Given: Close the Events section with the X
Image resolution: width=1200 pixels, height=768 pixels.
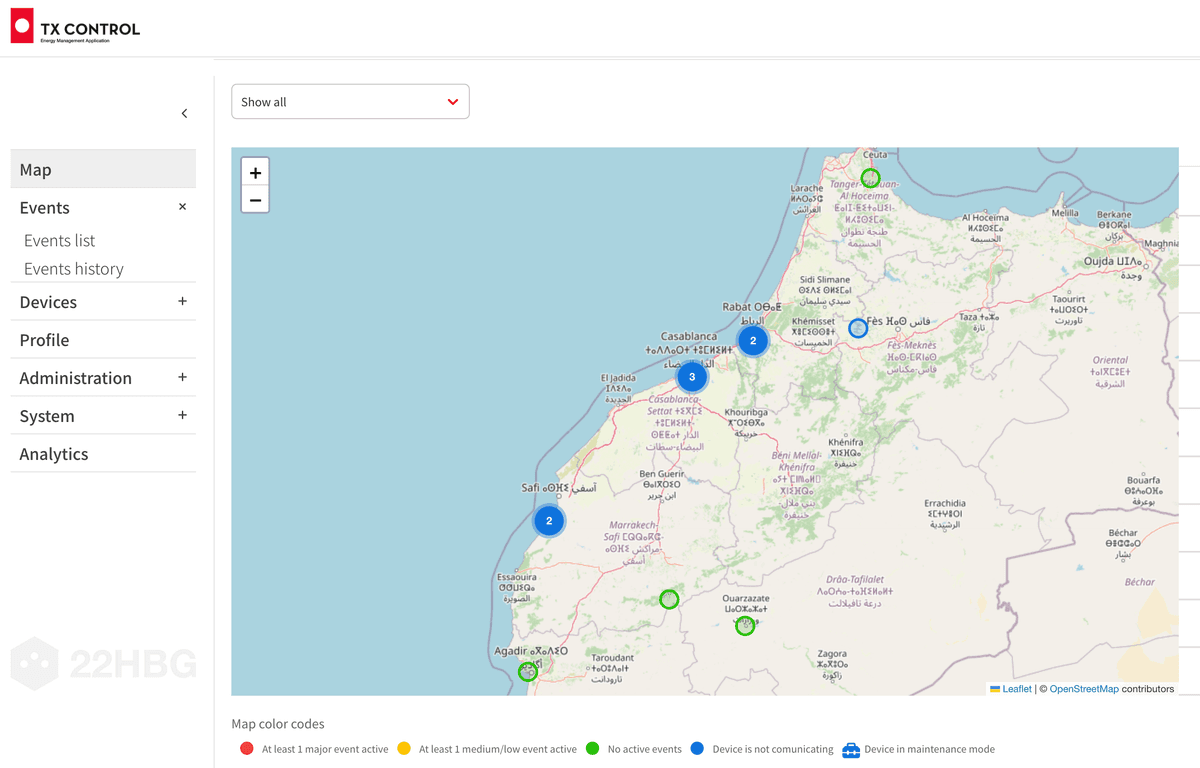Looking at the screenshot, I should point(182,206).
